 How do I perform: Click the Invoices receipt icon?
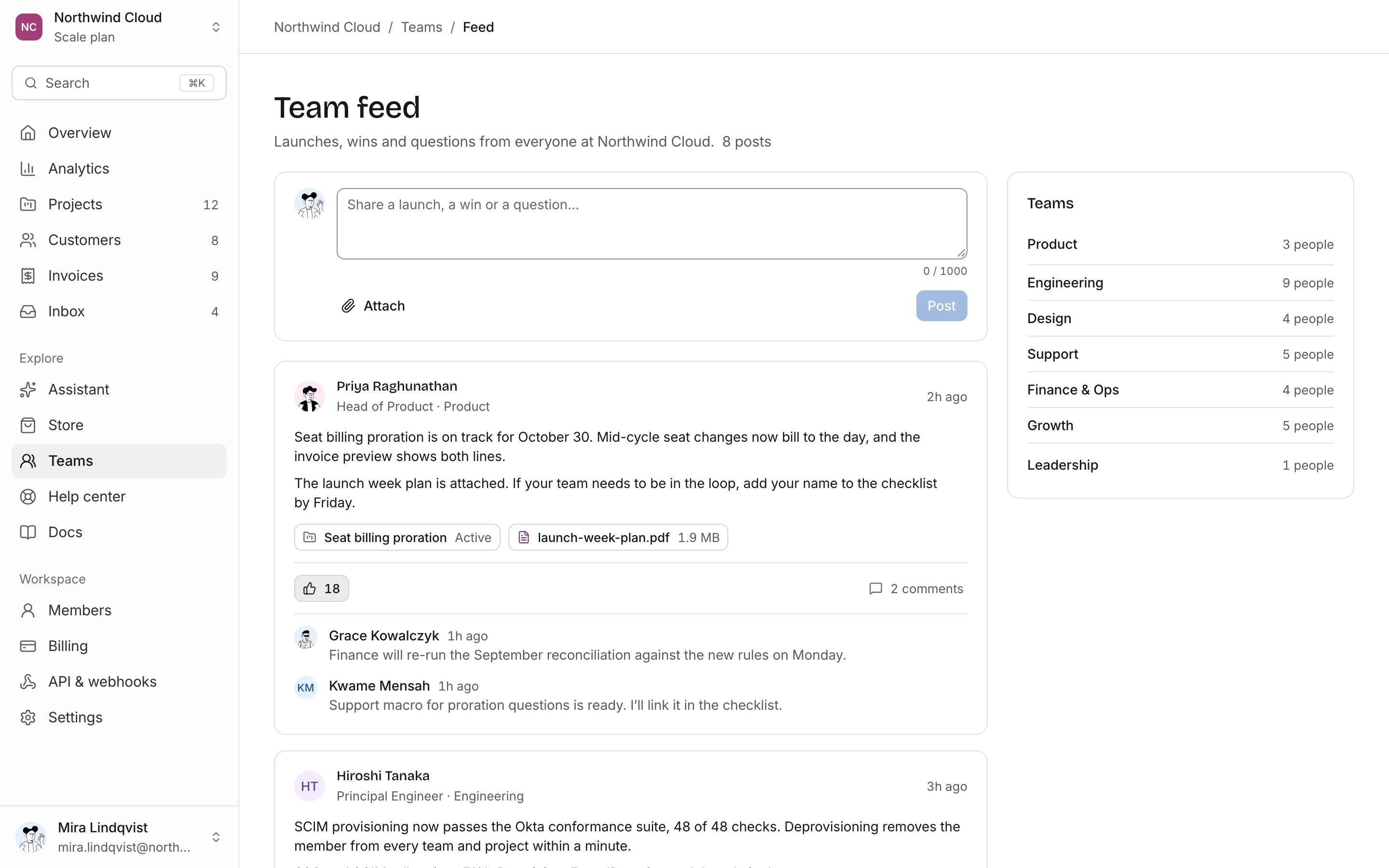tap(27, 275)
